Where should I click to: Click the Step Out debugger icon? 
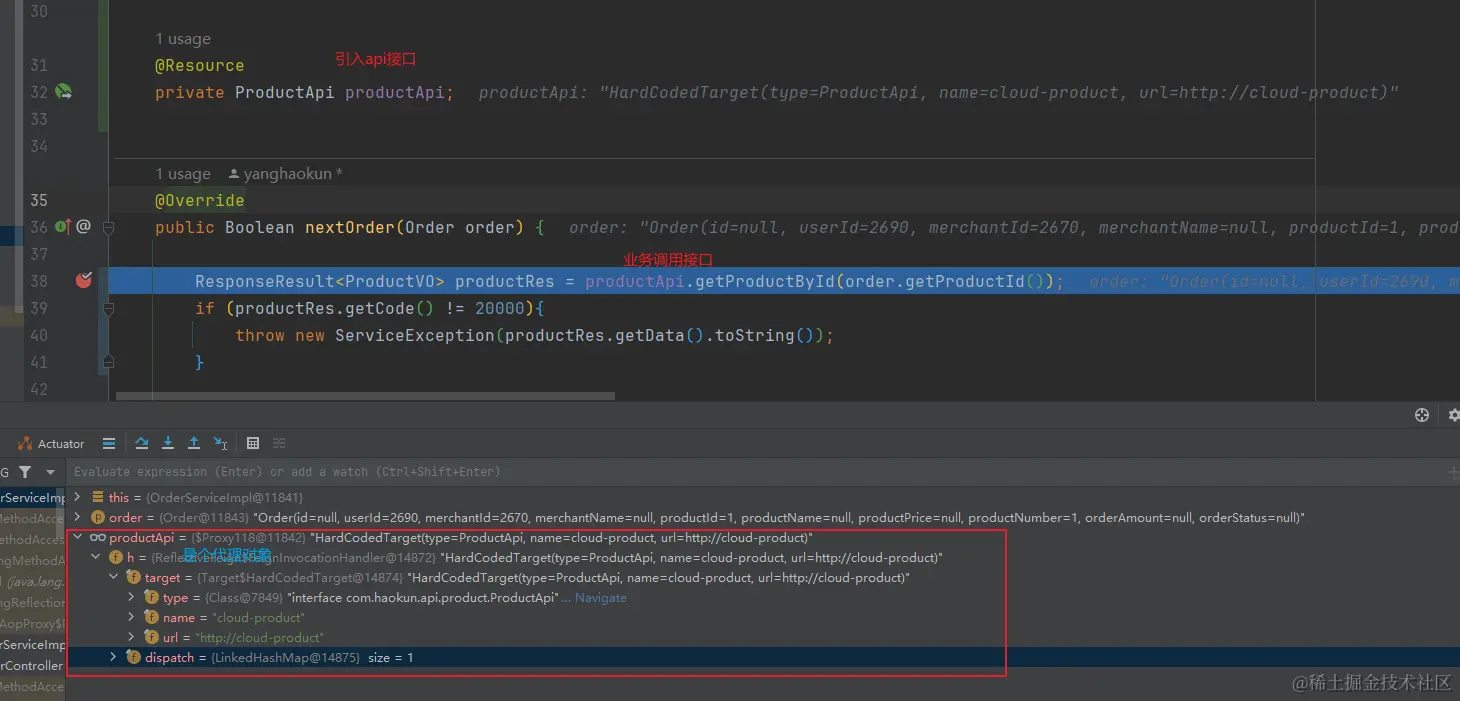(194, 444)
